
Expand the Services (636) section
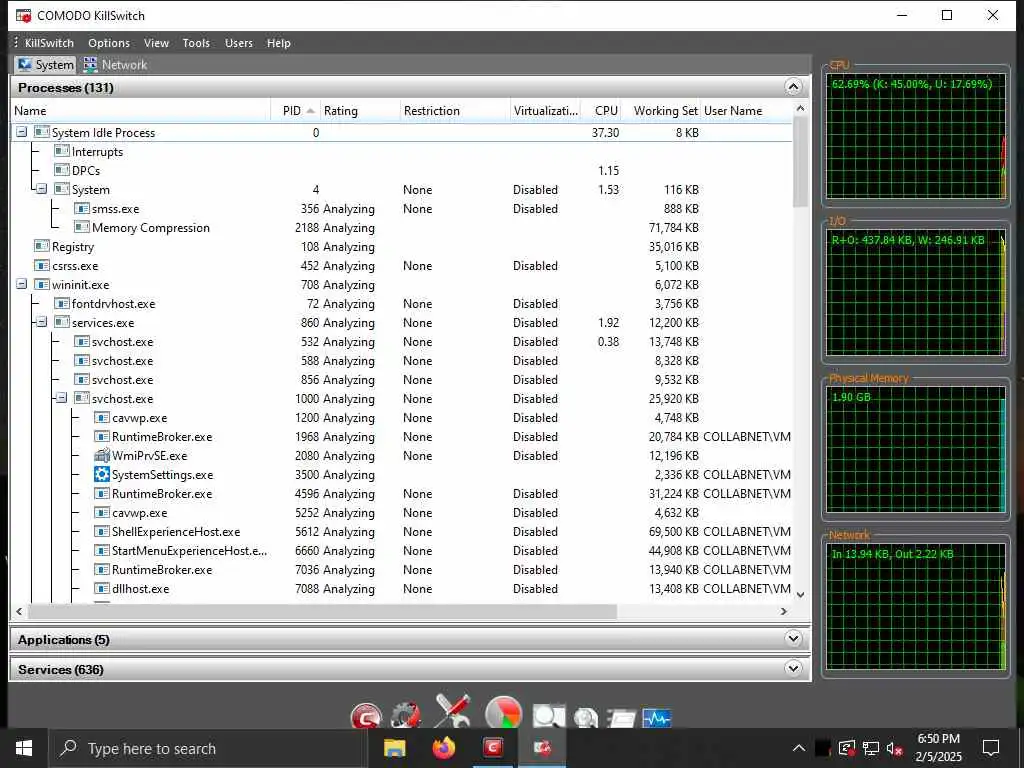point(793,668)
